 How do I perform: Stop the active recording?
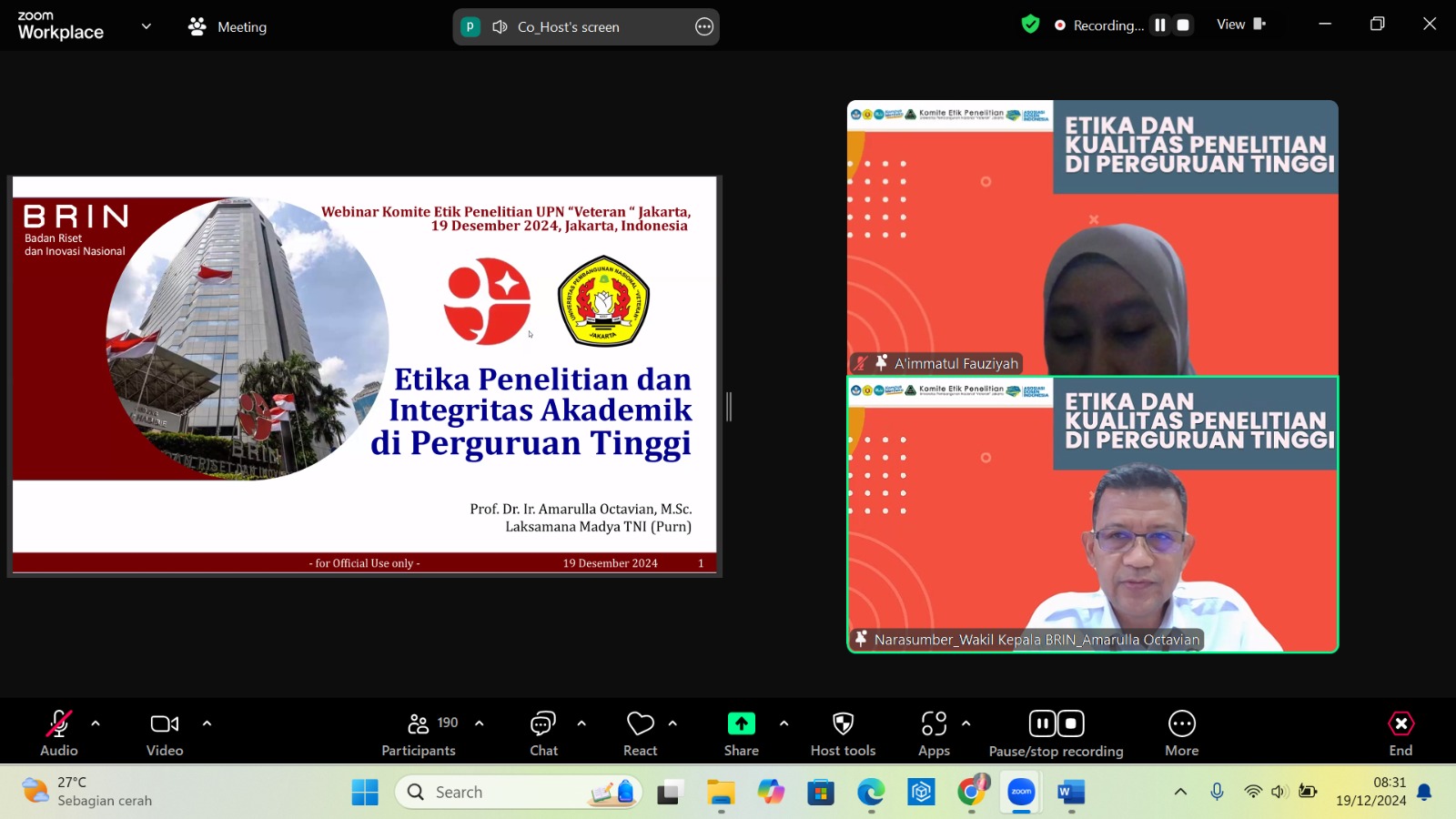(x=1071, y=723)
